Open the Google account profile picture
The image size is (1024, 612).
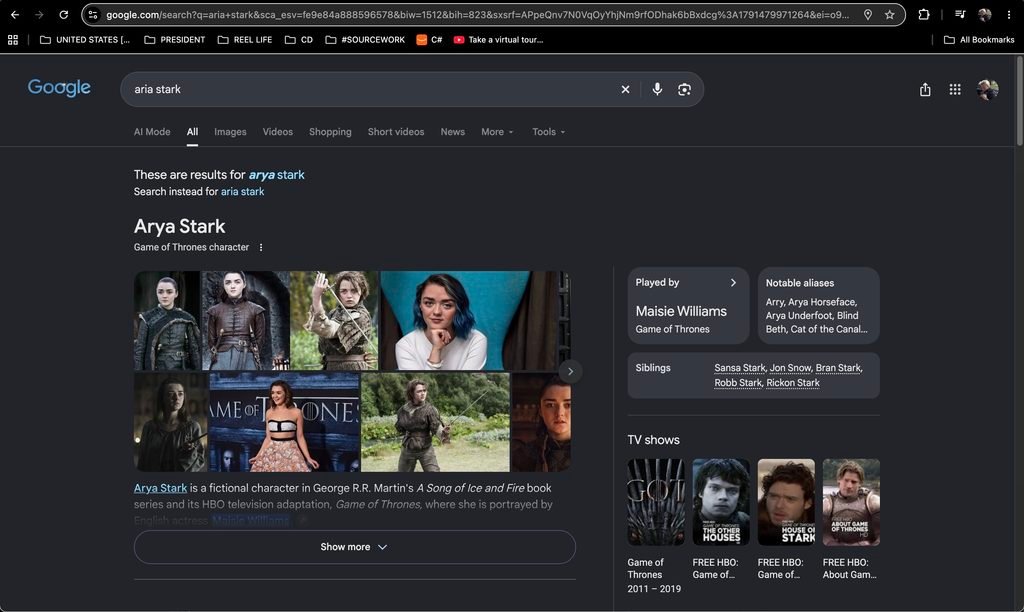[987, 89]
